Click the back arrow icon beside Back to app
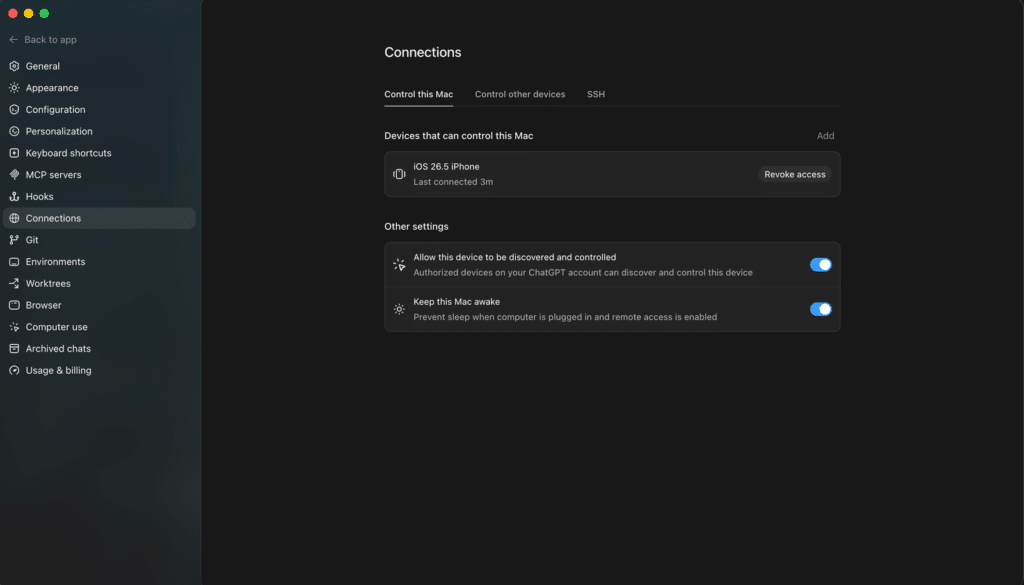 tap(13, 40)
